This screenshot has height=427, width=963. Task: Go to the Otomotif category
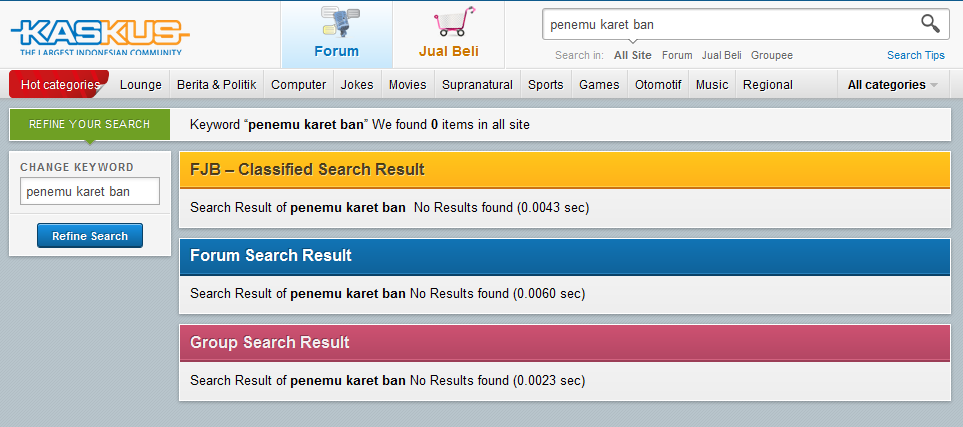point(658,85)
